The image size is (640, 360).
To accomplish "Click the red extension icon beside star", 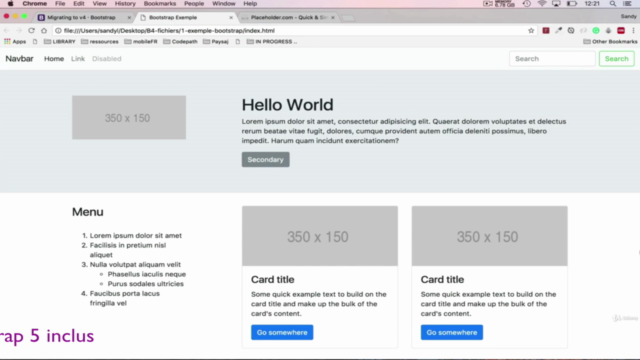I will click(546, 31).
